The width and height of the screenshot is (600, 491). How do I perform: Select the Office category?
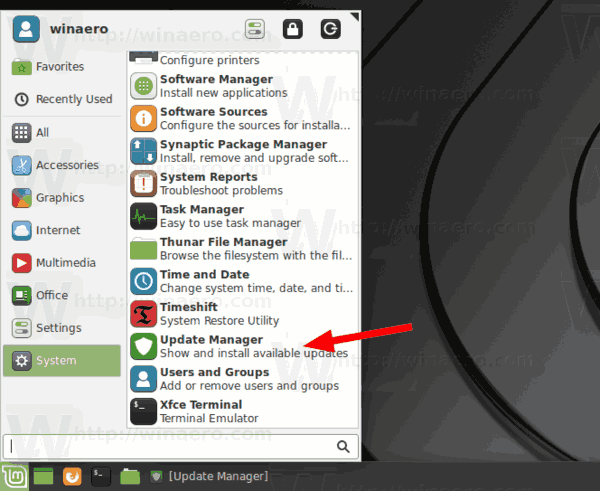point(62,295)
